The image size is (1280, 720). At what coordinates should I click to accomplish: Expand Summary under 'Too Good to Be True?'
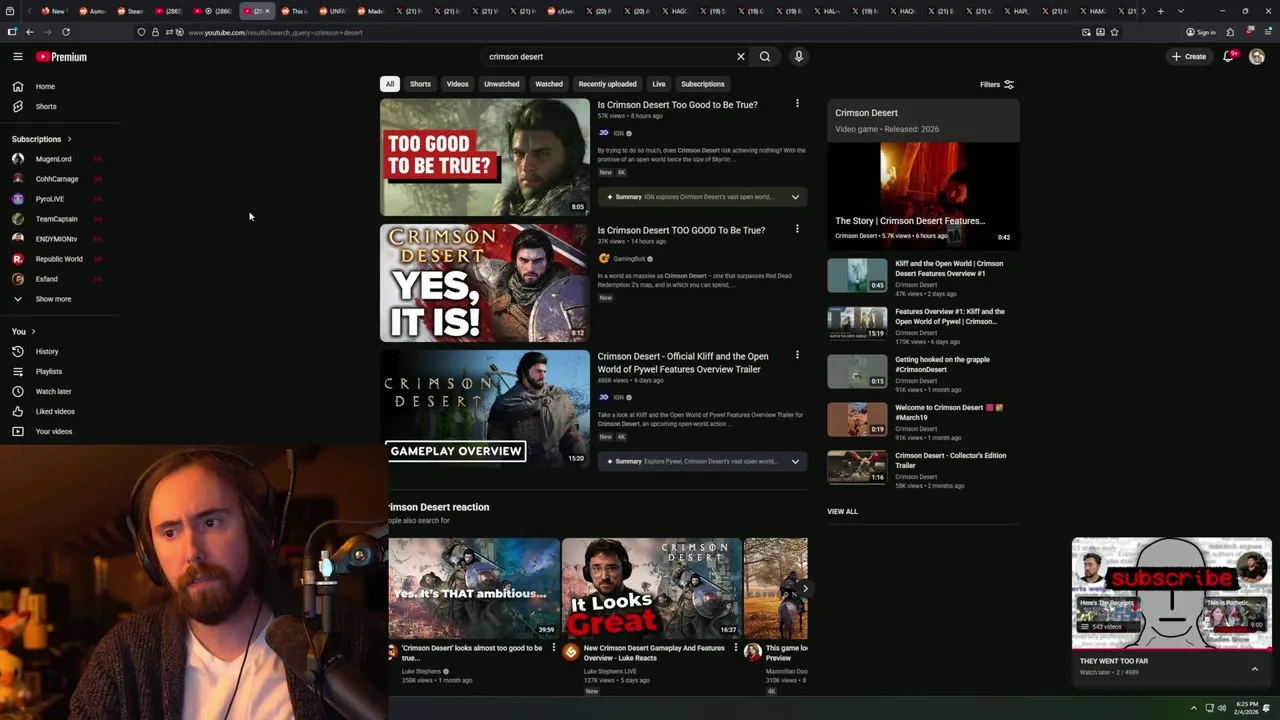click(702, 197)
